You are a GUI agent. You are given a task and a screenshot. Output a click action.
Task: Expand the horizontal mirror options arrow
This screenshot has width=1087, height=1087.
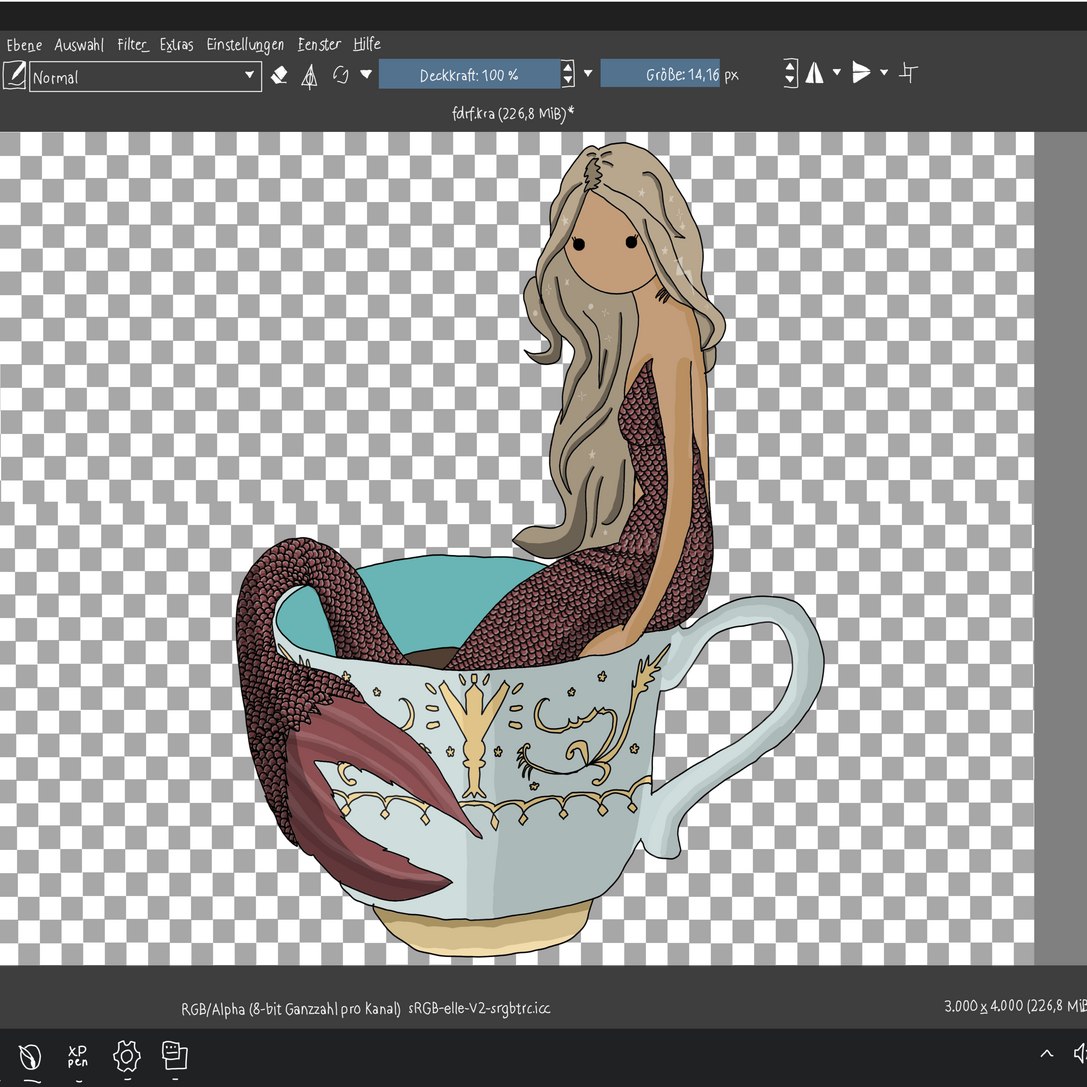coord(837,73)
